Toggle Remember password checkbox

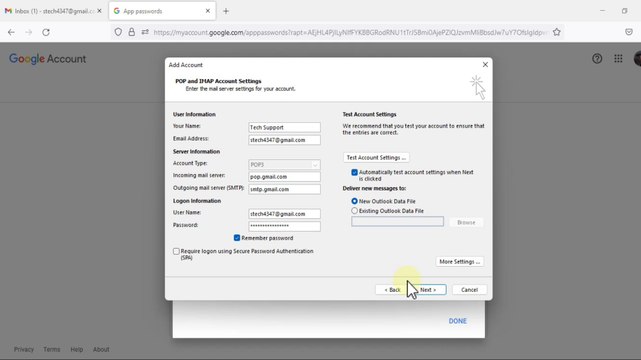(237, 238)
